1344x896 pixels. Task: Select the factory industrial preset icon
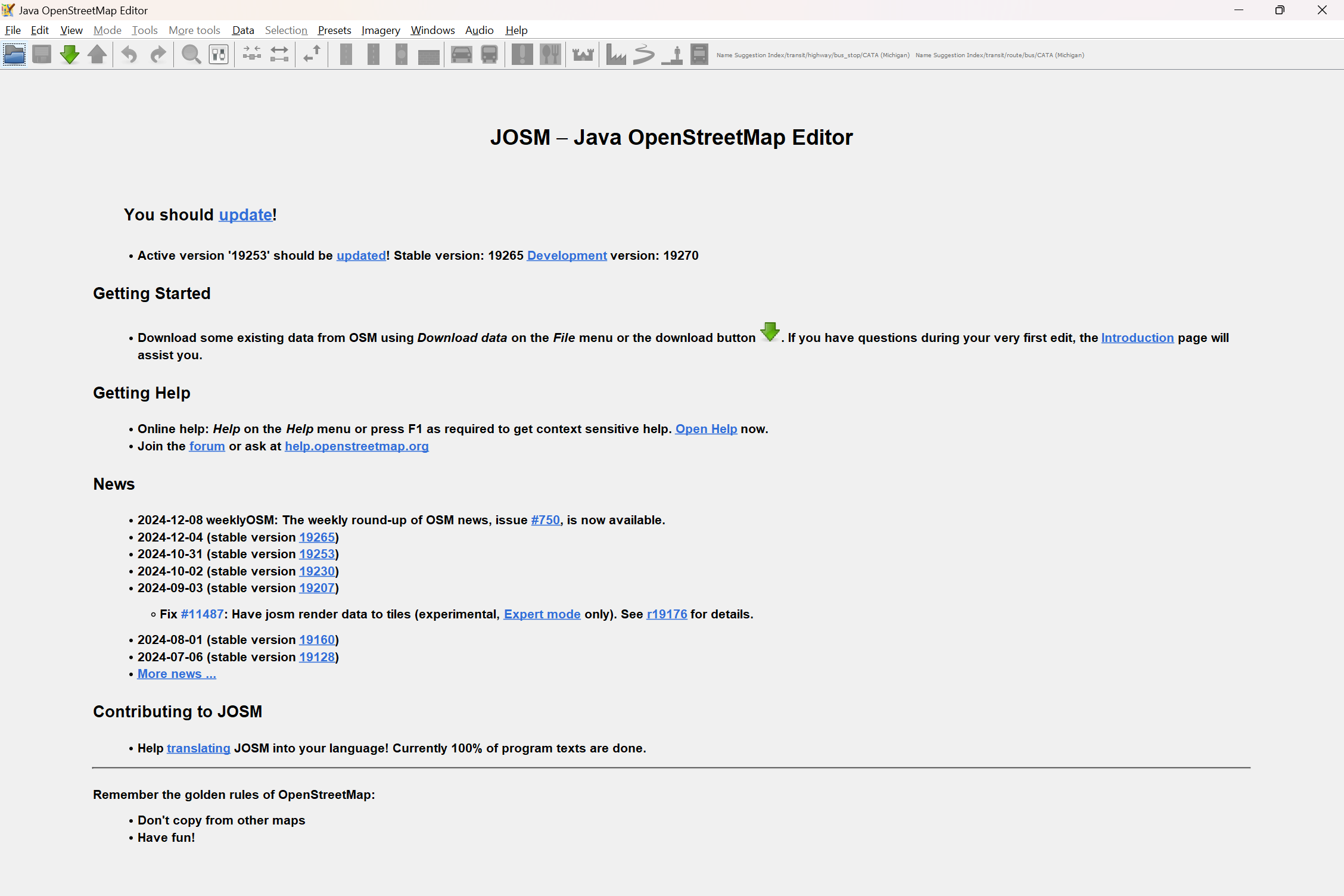616,55
